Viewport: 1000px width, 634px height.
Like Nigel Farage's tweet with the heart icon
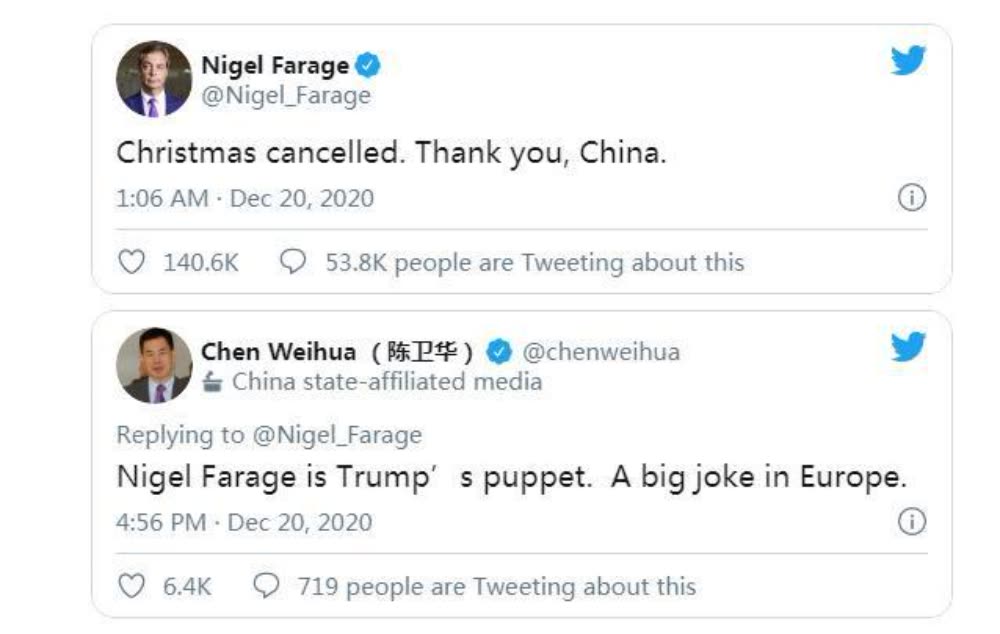point(131,262)
